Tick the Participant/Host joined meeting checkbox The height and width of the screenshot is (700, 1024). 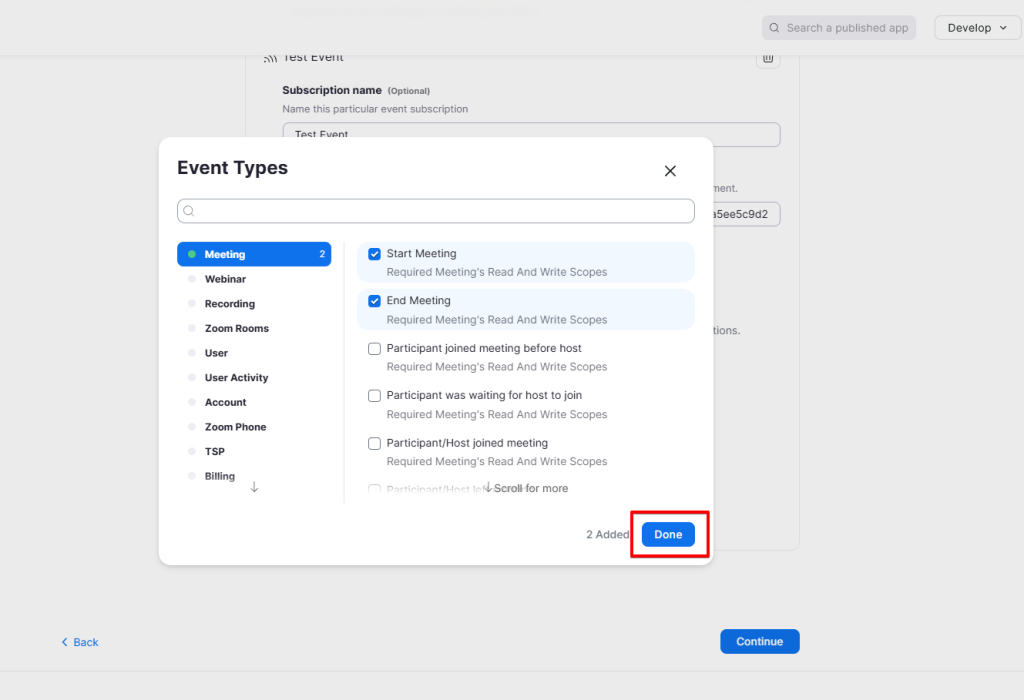pos(375,443)
